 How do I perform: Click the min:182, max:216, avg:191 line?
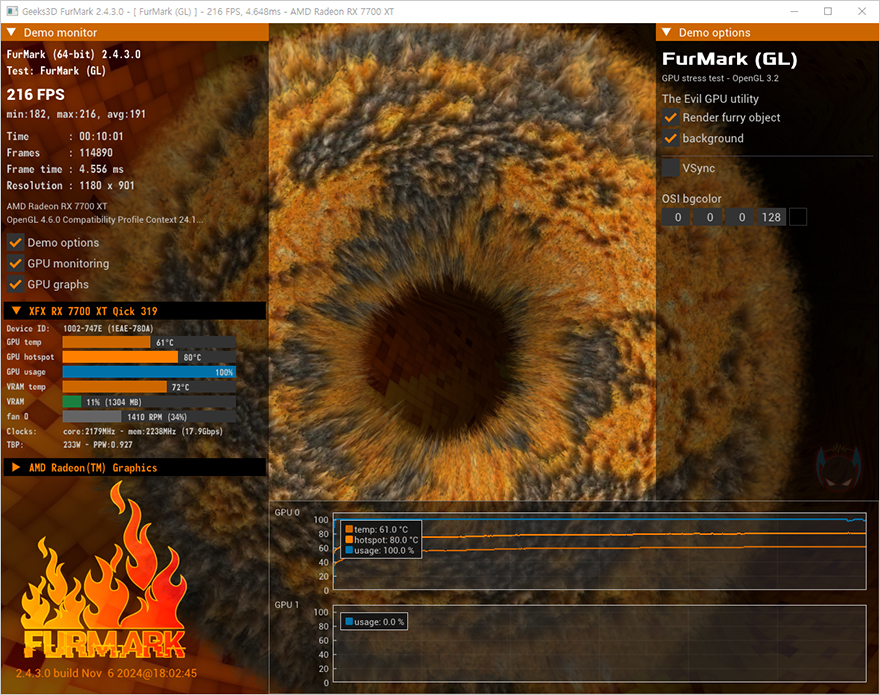click(76, 114)
